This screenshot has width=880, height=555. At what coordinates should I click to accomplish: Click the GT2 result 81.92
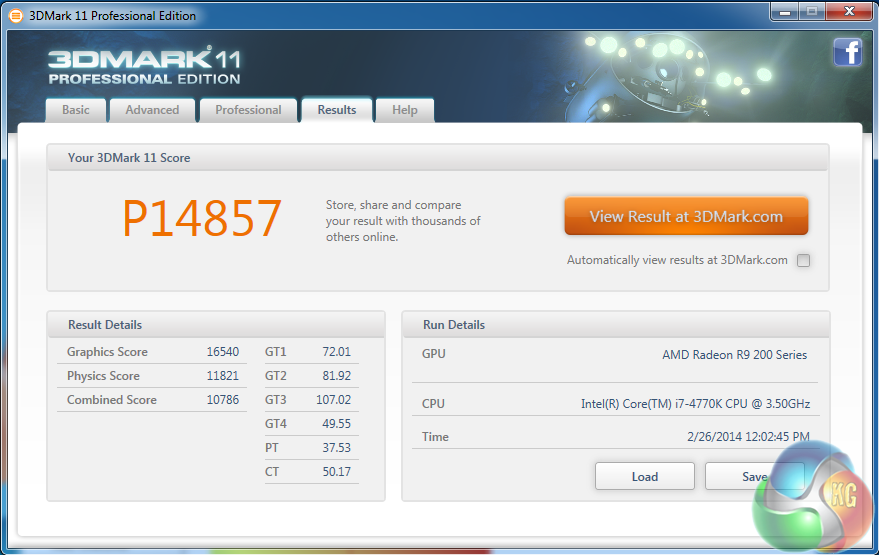[336, 376]
